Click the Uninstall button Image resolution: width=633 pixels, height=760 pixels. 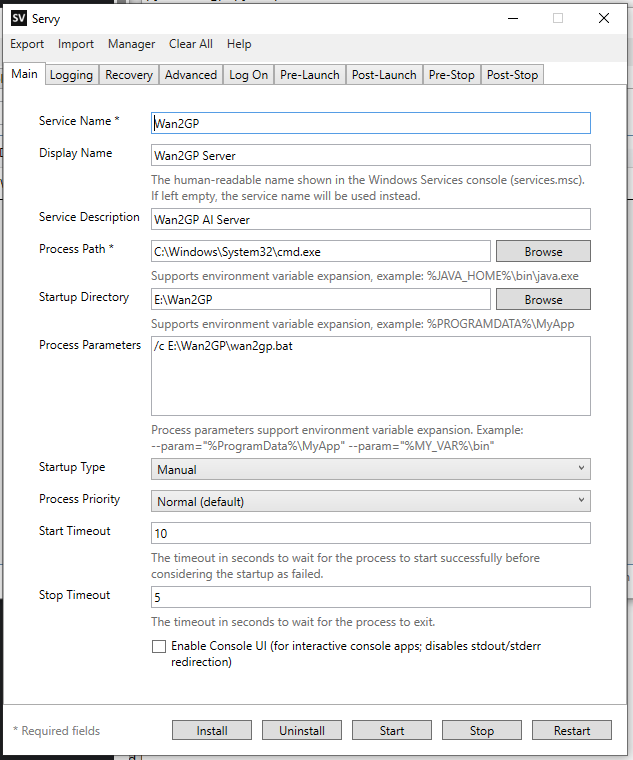[x=302, y=730]
